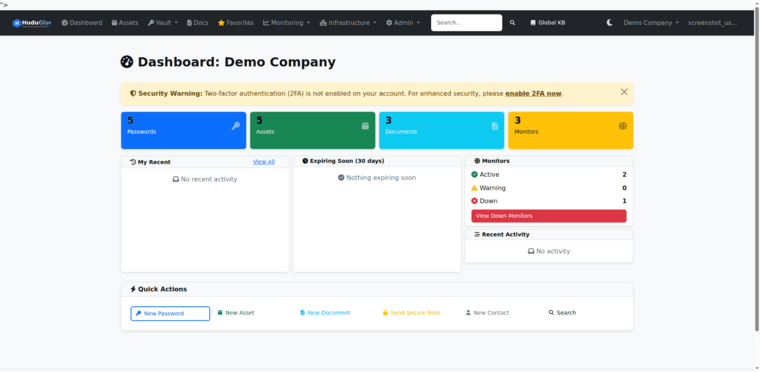Viewport: 760px width, 372px height.
Task: Click the yellow Warning triangle icon
Action: point(475,188)
